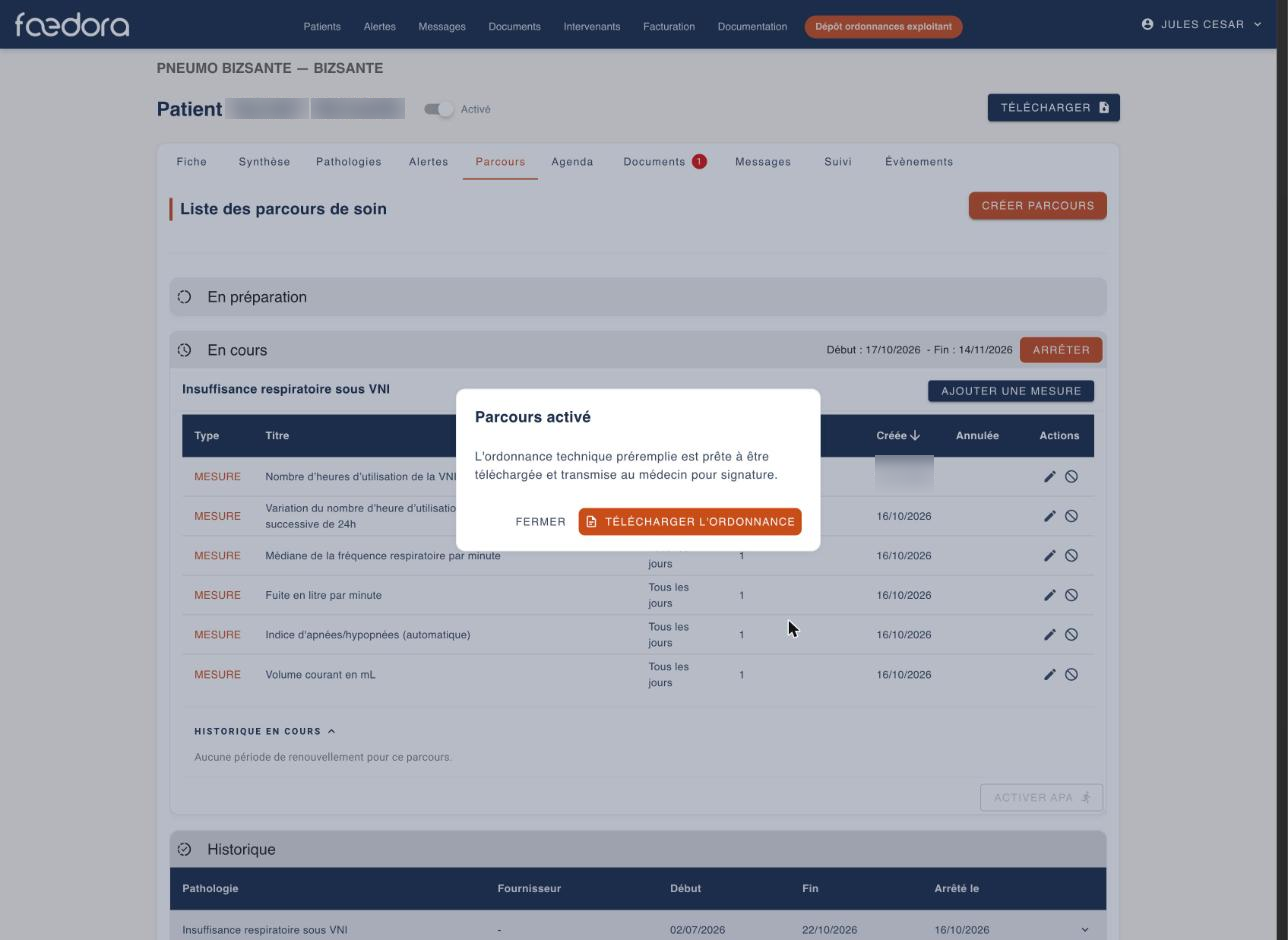Expand the En préparation section

point(638,297)
